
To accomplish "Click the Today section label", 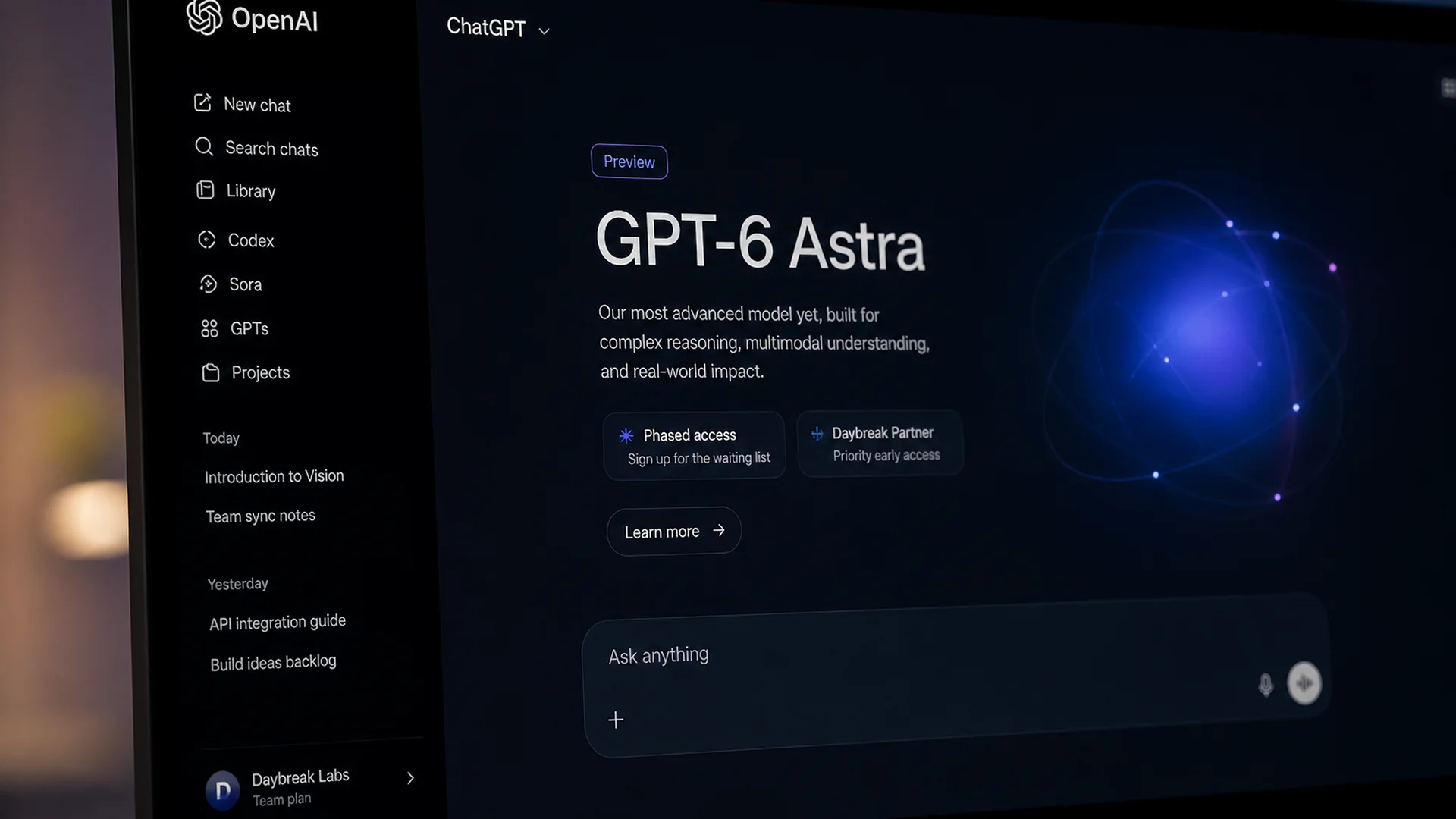I will [221, 438].
